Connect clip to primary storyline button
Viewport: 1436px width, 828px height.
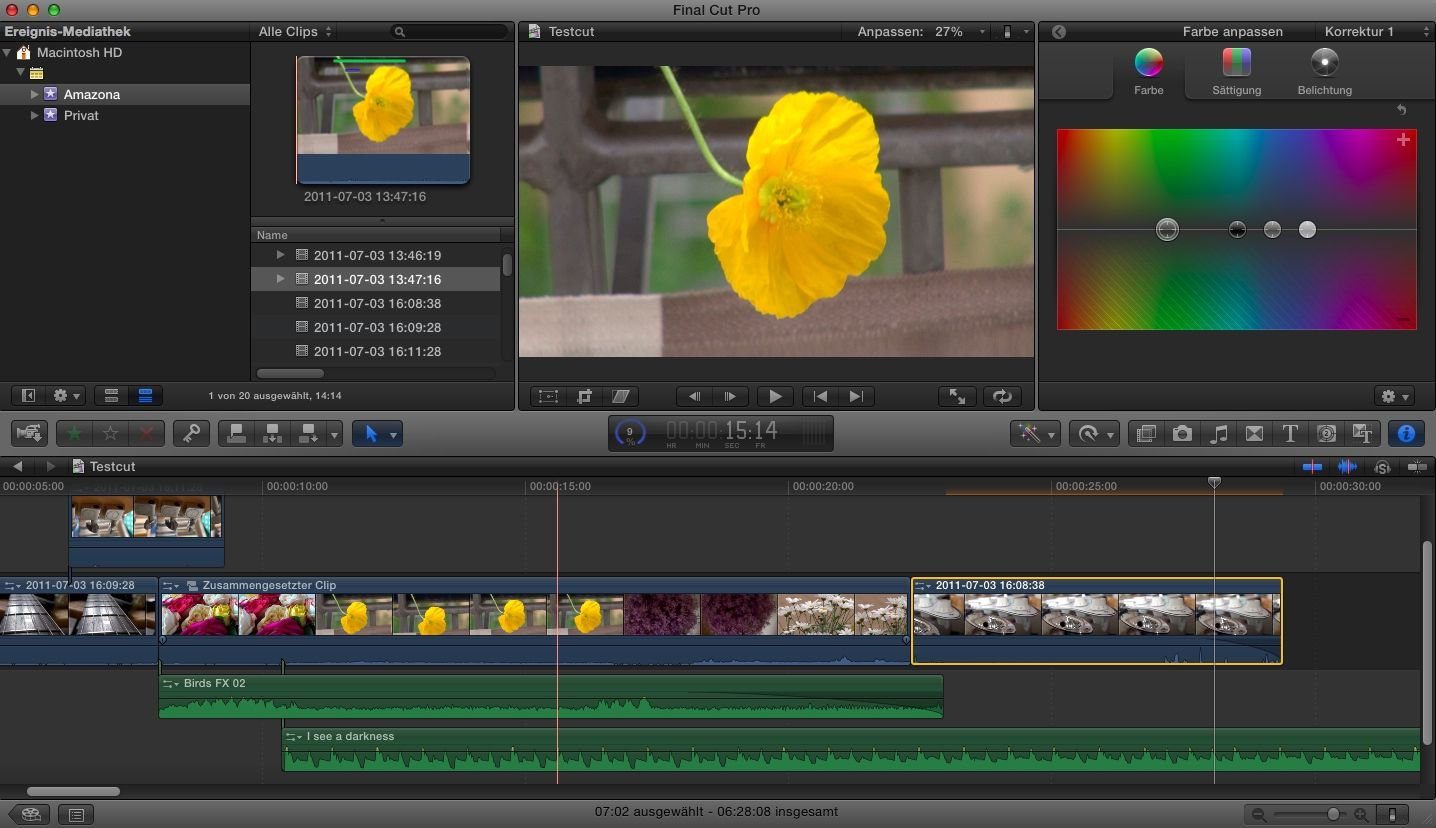pos(236,433)
